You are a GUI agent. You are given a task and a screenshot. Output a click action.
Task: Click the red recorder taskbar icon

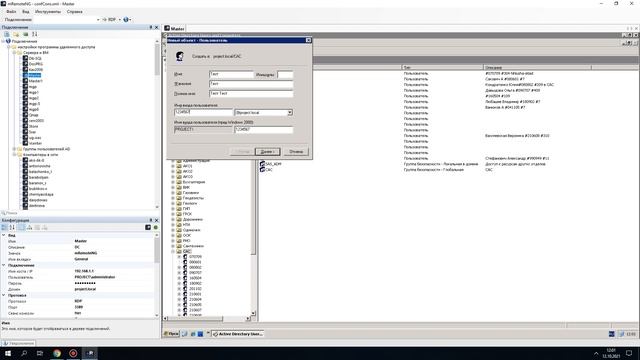[73, 353]
